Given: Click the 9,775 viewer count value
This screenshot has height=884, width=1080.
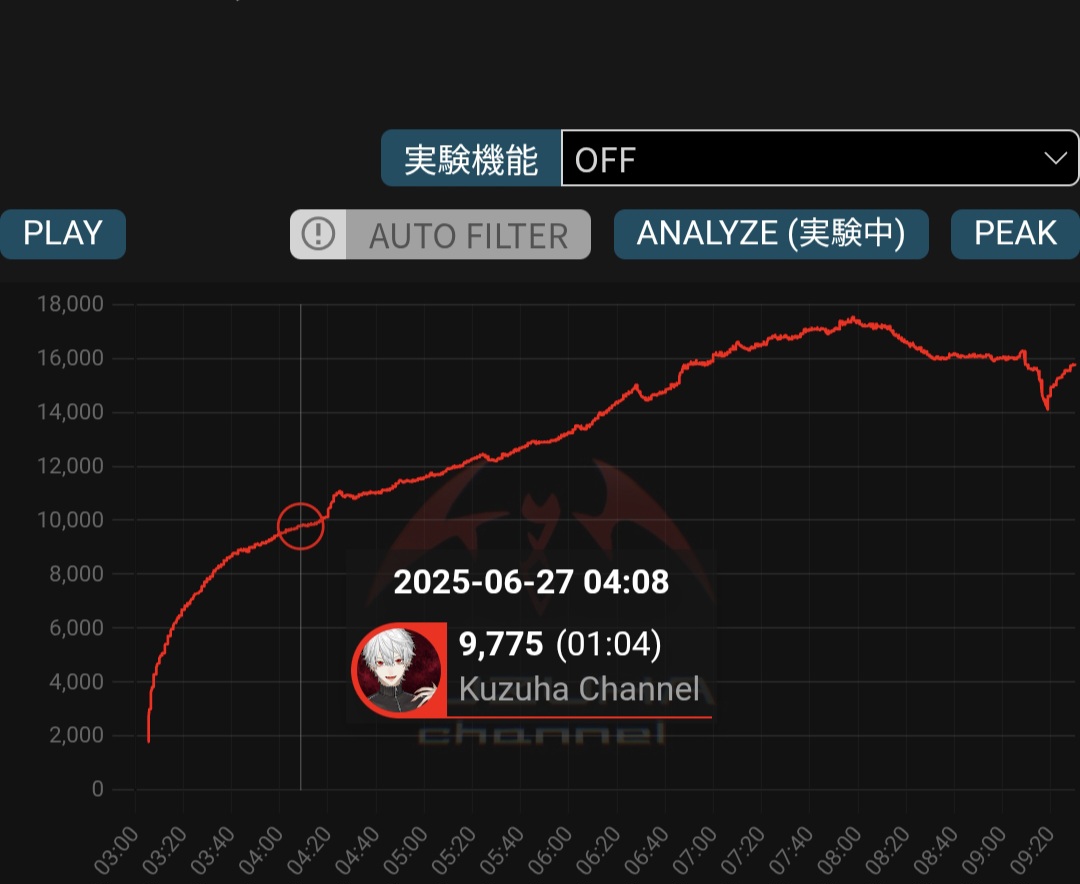Looking at the screenshot, I should coord(501,644).
